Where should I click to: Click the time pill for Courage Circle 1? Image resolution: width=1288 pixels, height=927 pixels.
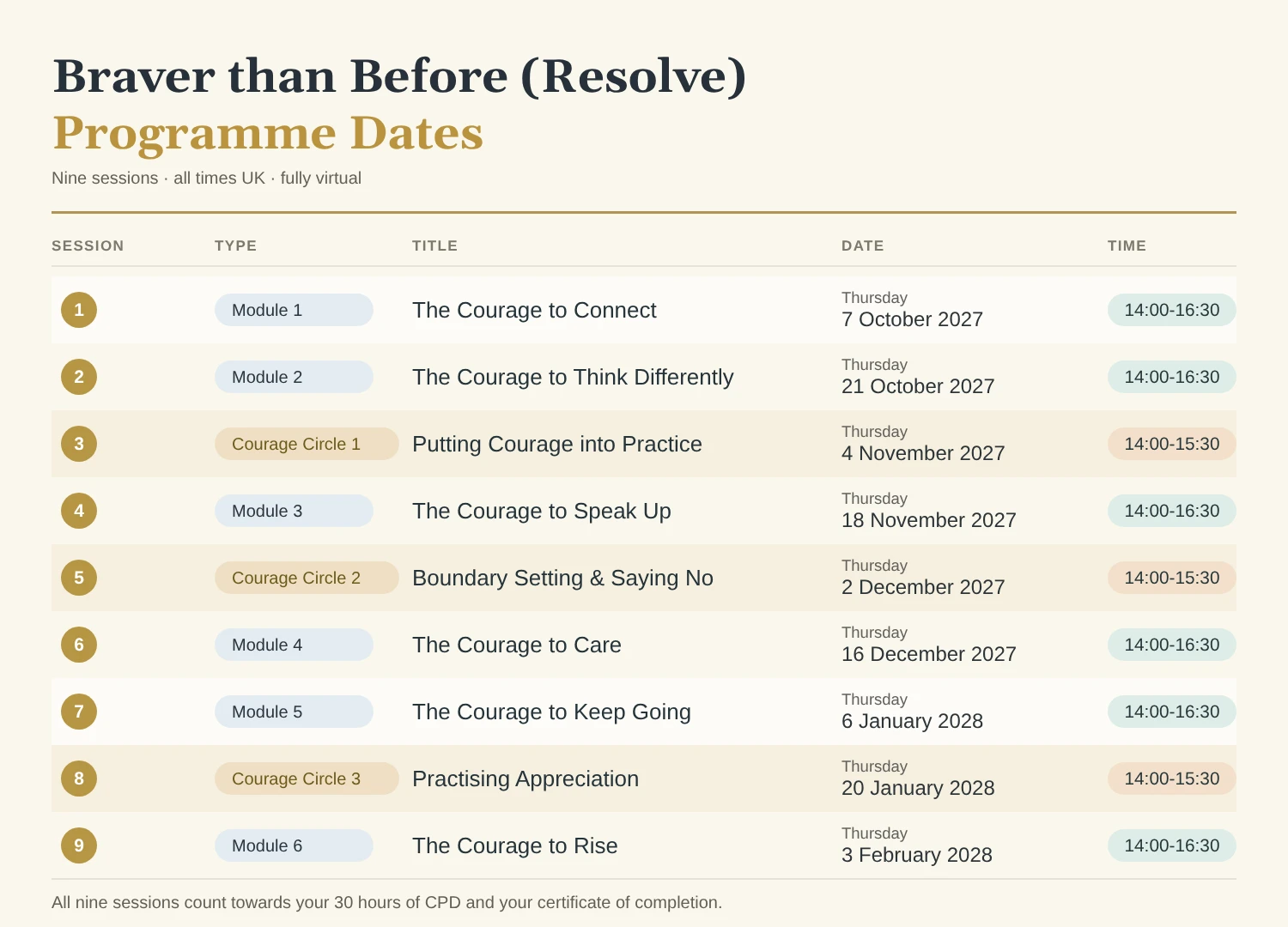[x=1172, y=444]
